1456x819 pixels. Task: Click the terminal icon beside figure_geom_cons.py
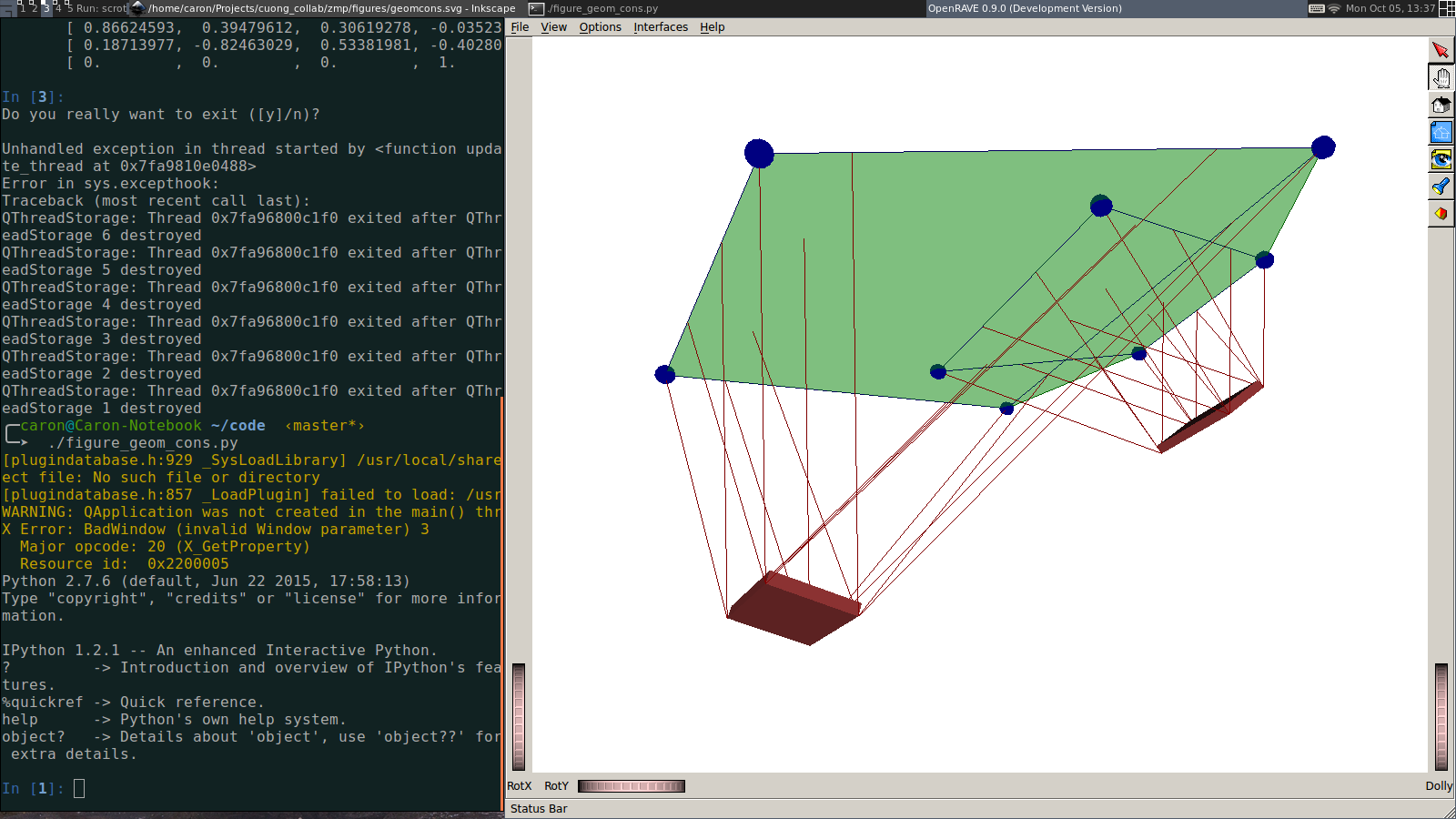(x=537, y=8)
